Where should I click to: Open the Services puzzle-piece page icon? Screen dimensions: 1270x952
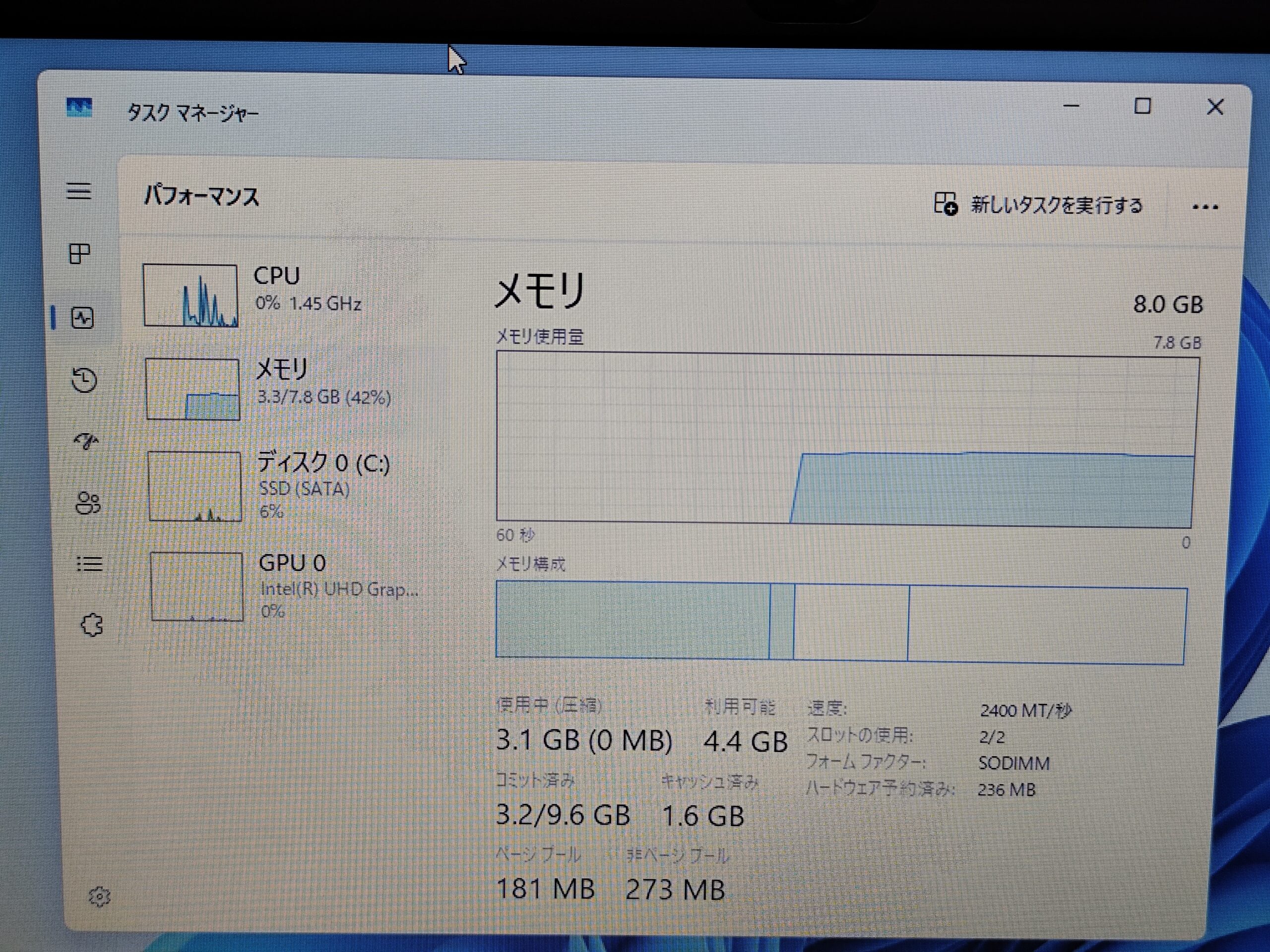point(92,625)
